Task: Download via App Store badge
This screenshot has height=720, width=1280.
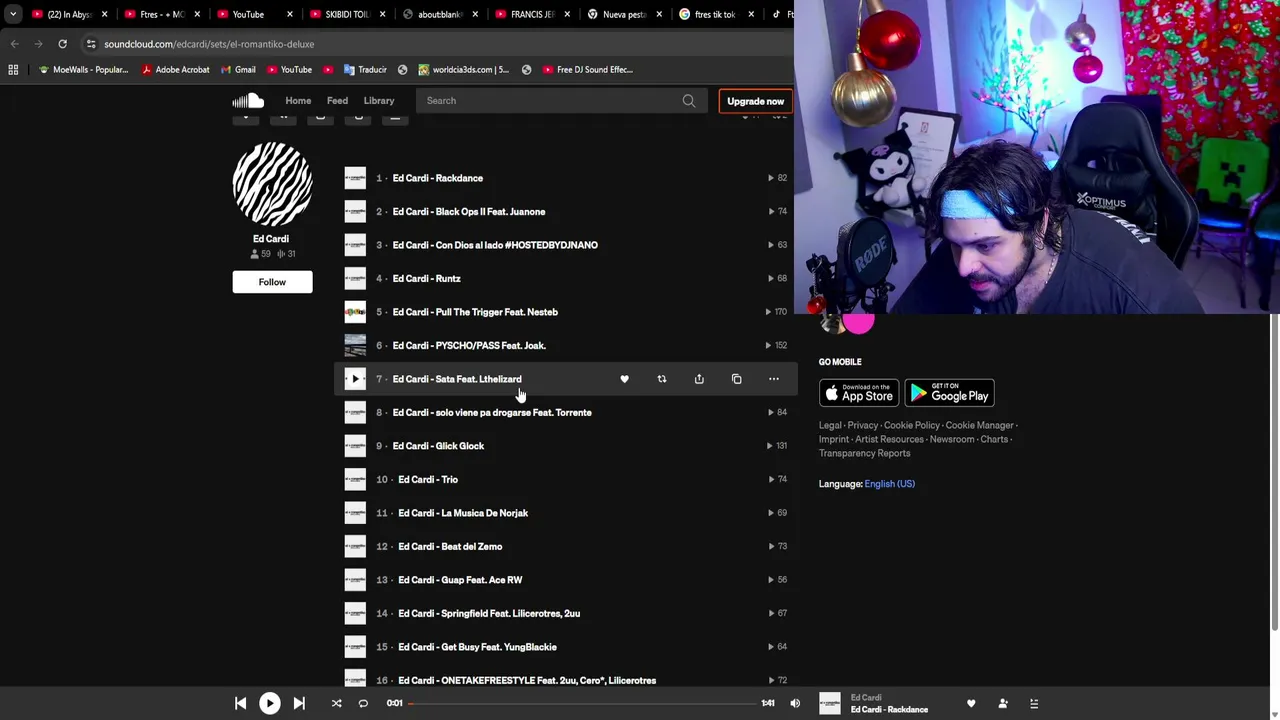Action: tap(858, 393)
